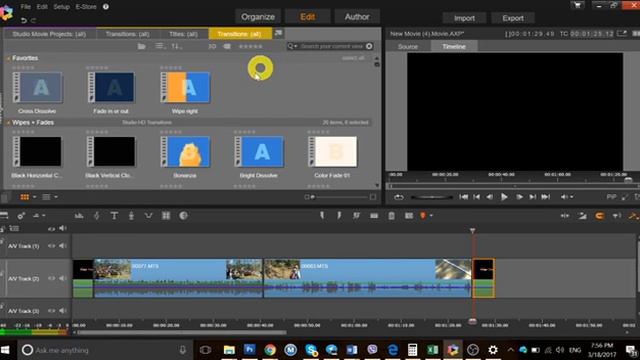The height and width of the screenshot is (360, 640).
Task: Open the library sort order options
Action: tap(177, 46)
